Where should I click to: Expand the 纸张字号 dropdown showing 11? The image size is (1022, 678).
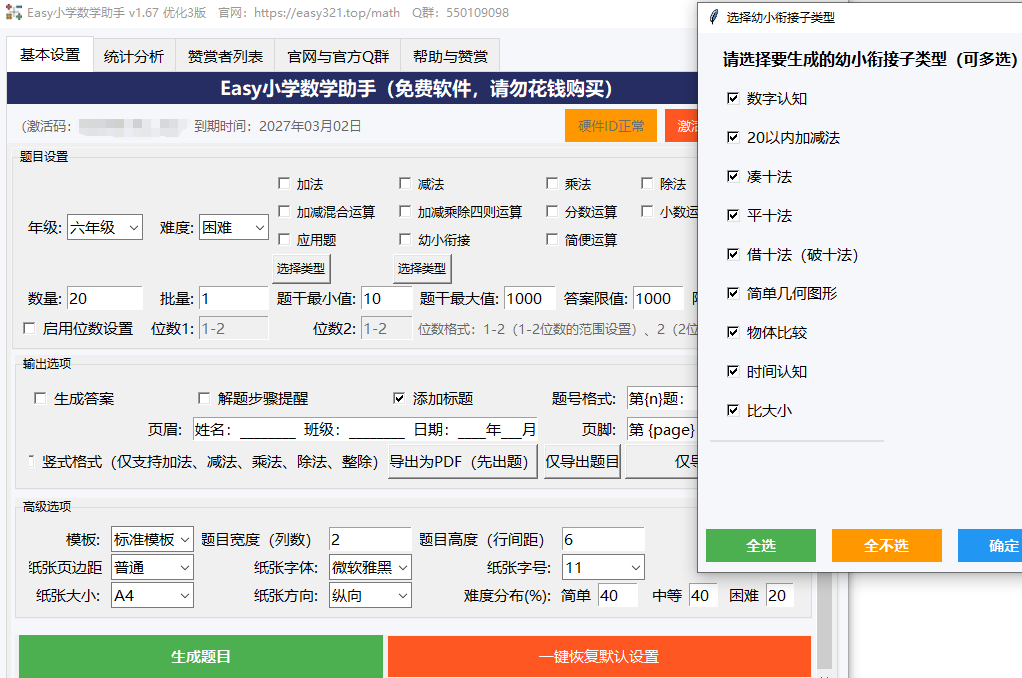coord(603,567)
